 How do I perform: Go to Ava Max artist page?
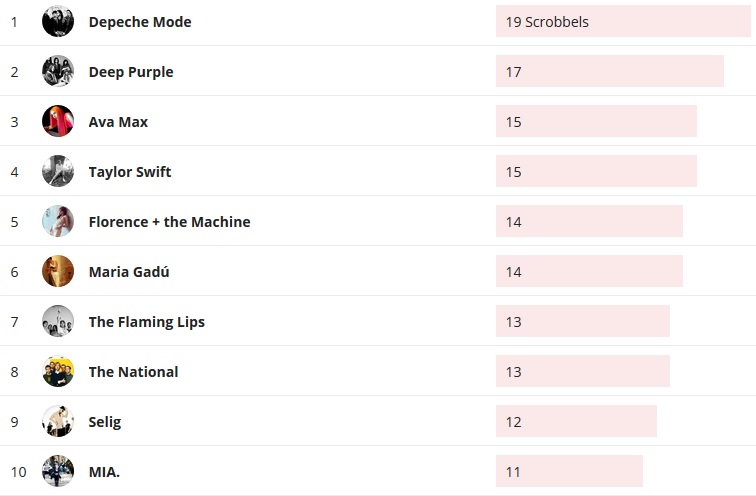118,122
